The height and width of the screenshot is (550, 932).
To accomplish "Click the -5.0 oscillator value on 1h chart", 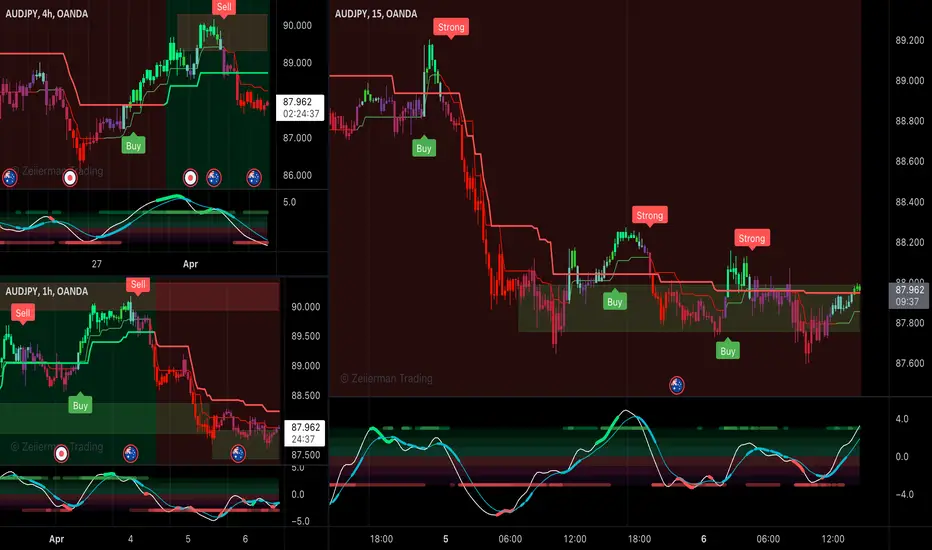I will tap(300, 521).
